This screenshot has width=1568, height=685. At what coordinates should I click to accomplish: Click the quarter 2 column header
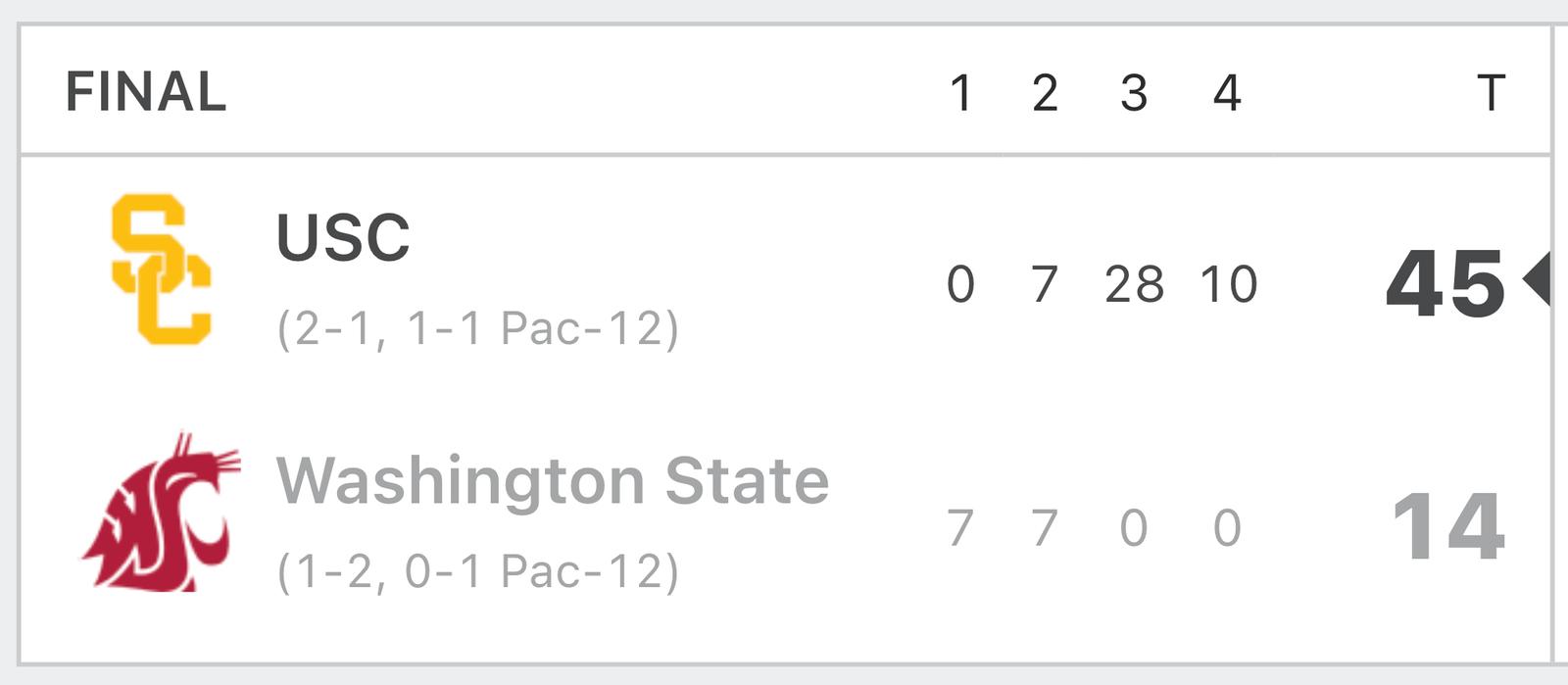click(1045, 93)
